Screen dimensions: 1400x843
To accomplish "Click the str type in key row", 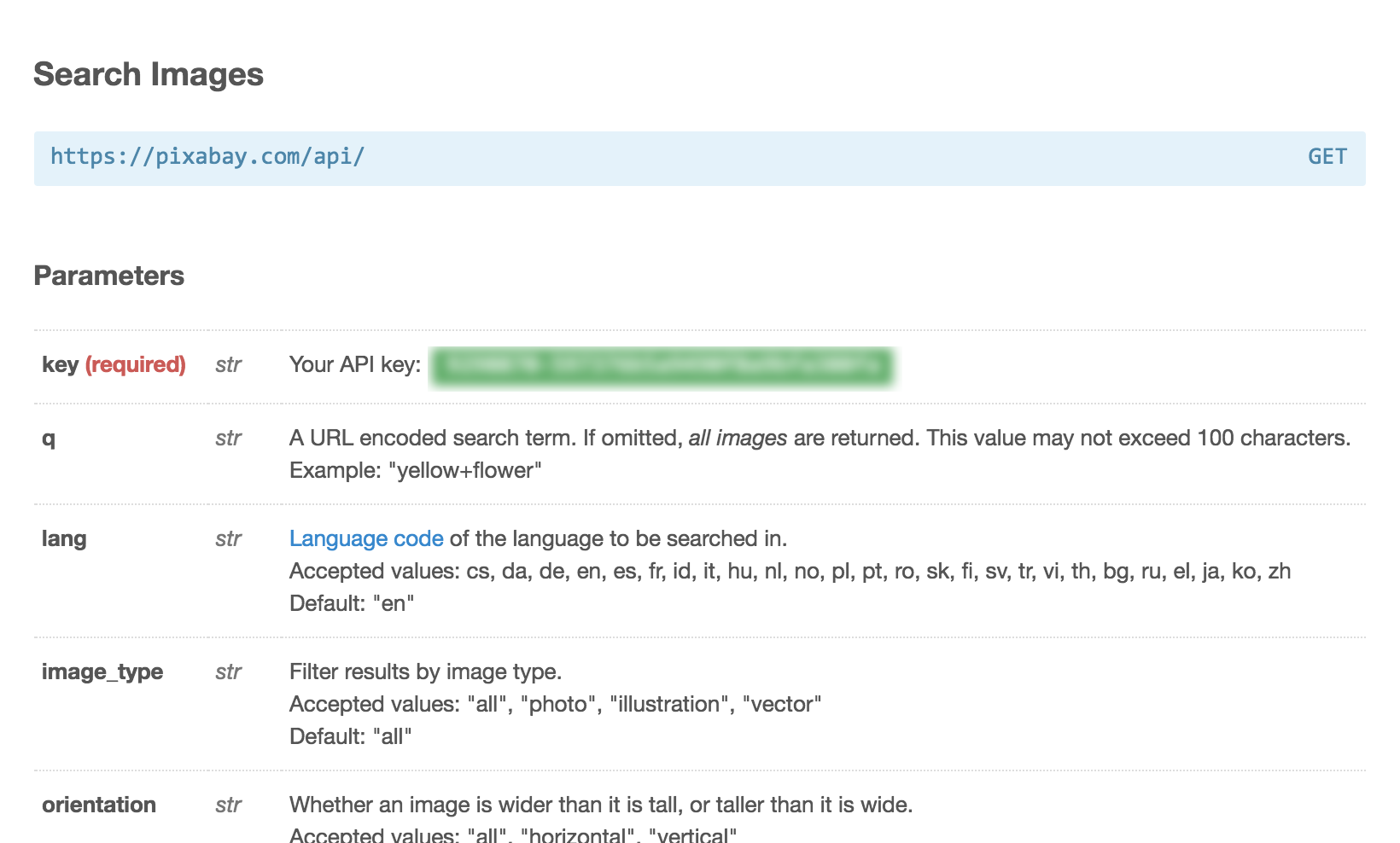I will click(228, 364).
